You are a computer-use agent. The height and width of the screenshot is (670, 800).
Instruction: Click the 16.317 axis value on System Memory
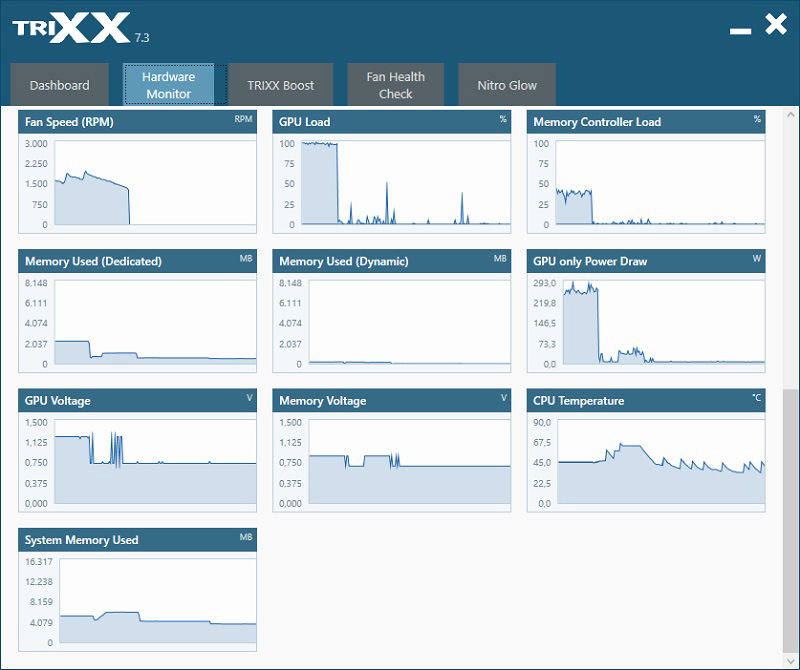pyautogui.click(x=39, y=561)
